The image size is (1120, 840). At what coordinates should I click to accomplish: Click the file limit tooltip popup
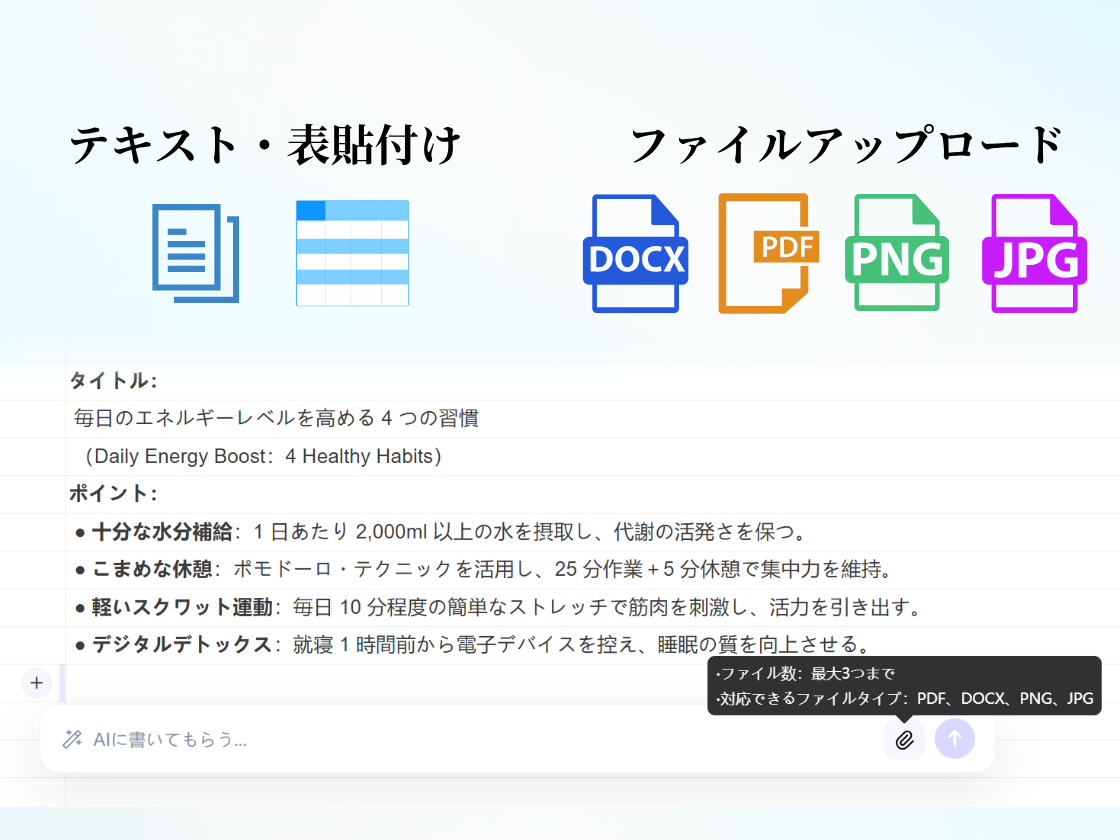coord(905,686)
